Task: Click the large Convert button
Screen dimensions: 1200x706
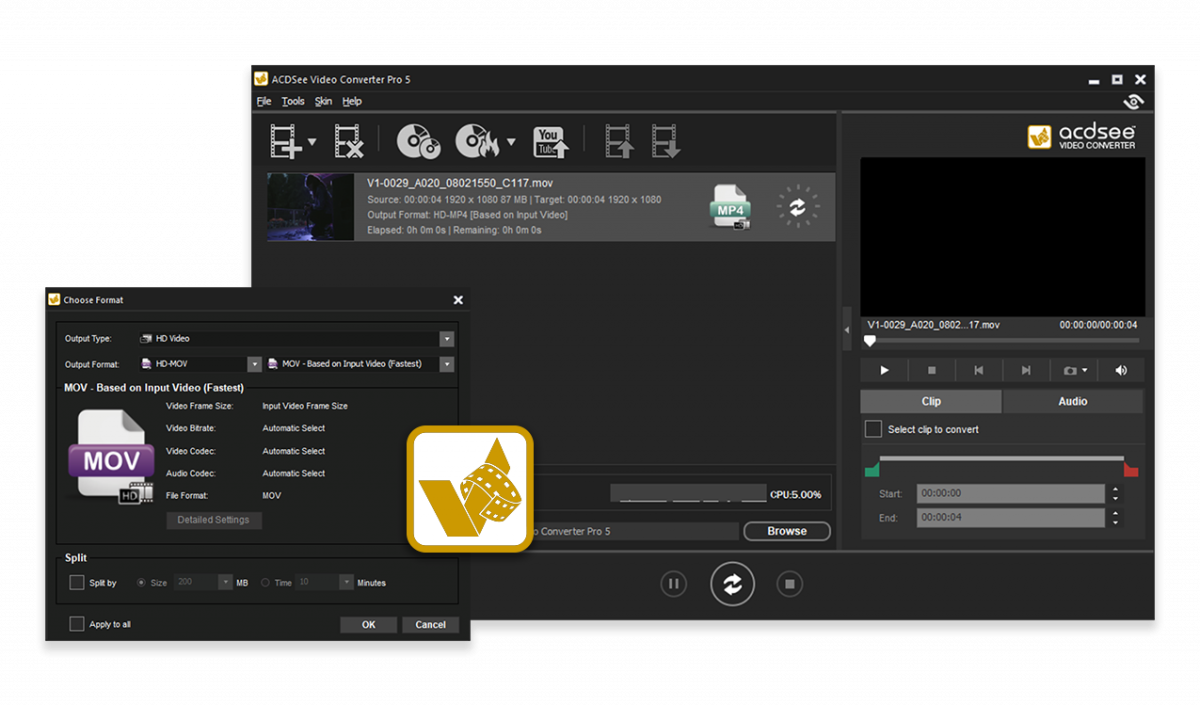Action: tap(732, 585)
